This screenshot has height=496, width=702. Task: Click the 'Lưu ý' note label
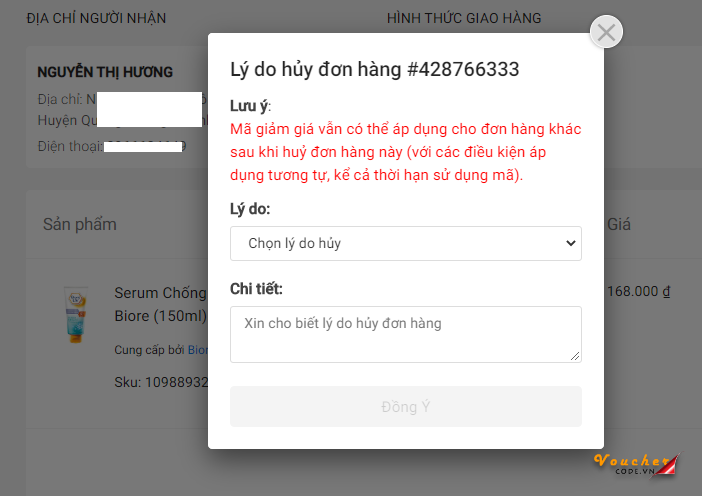(250, 106)
